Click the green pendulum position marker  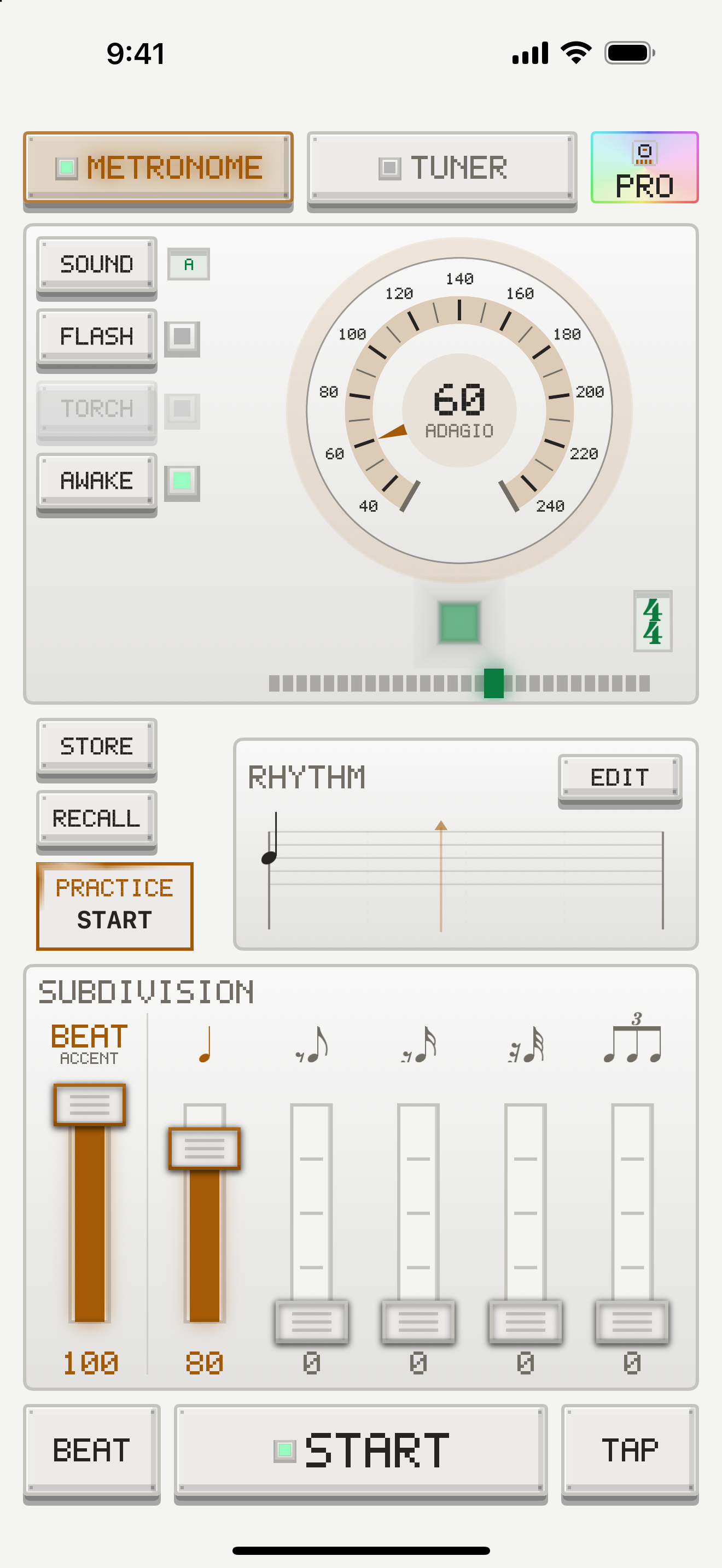494,683
